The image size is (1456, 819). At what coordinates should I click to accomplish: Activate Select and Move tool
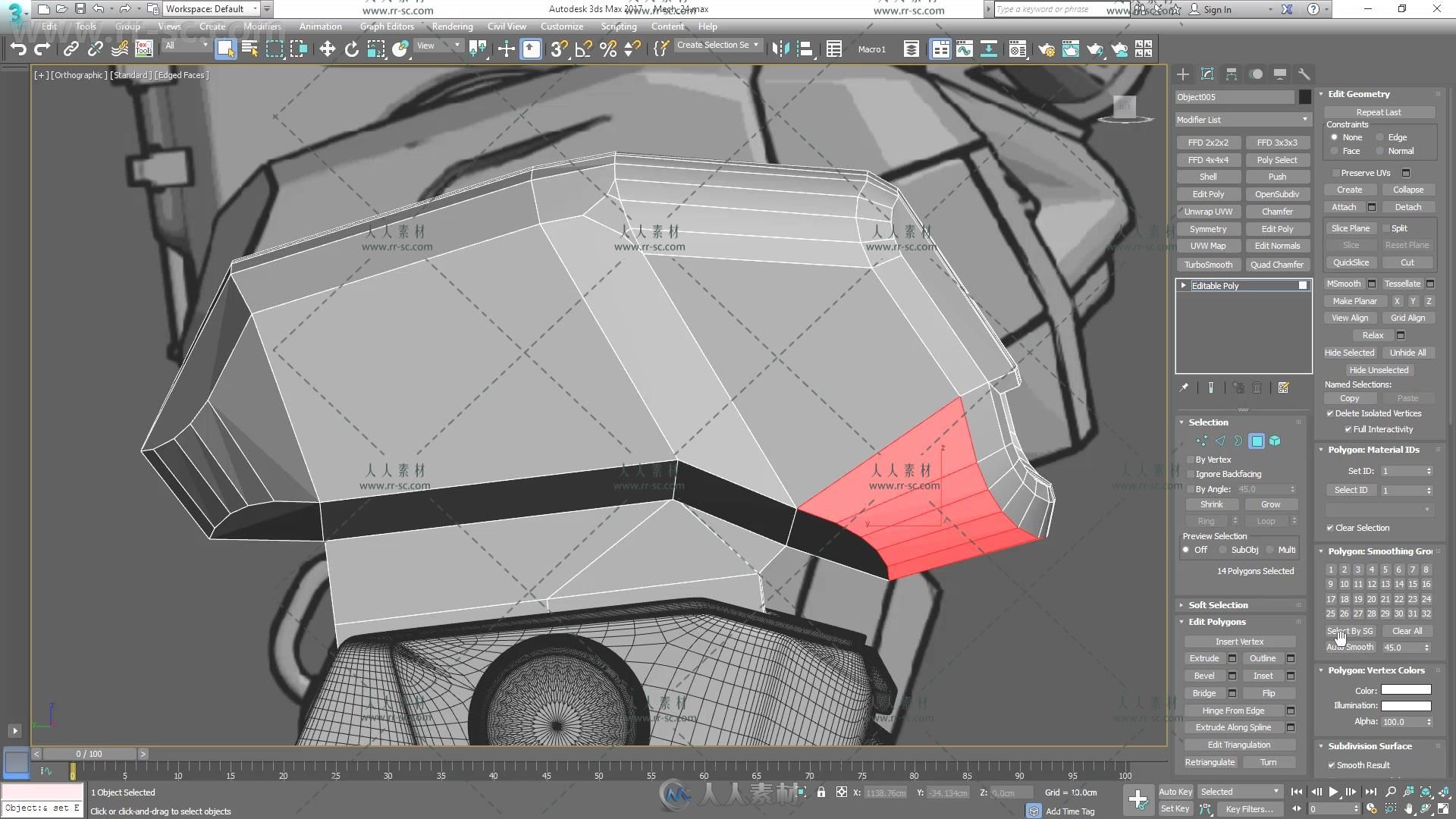327,49
